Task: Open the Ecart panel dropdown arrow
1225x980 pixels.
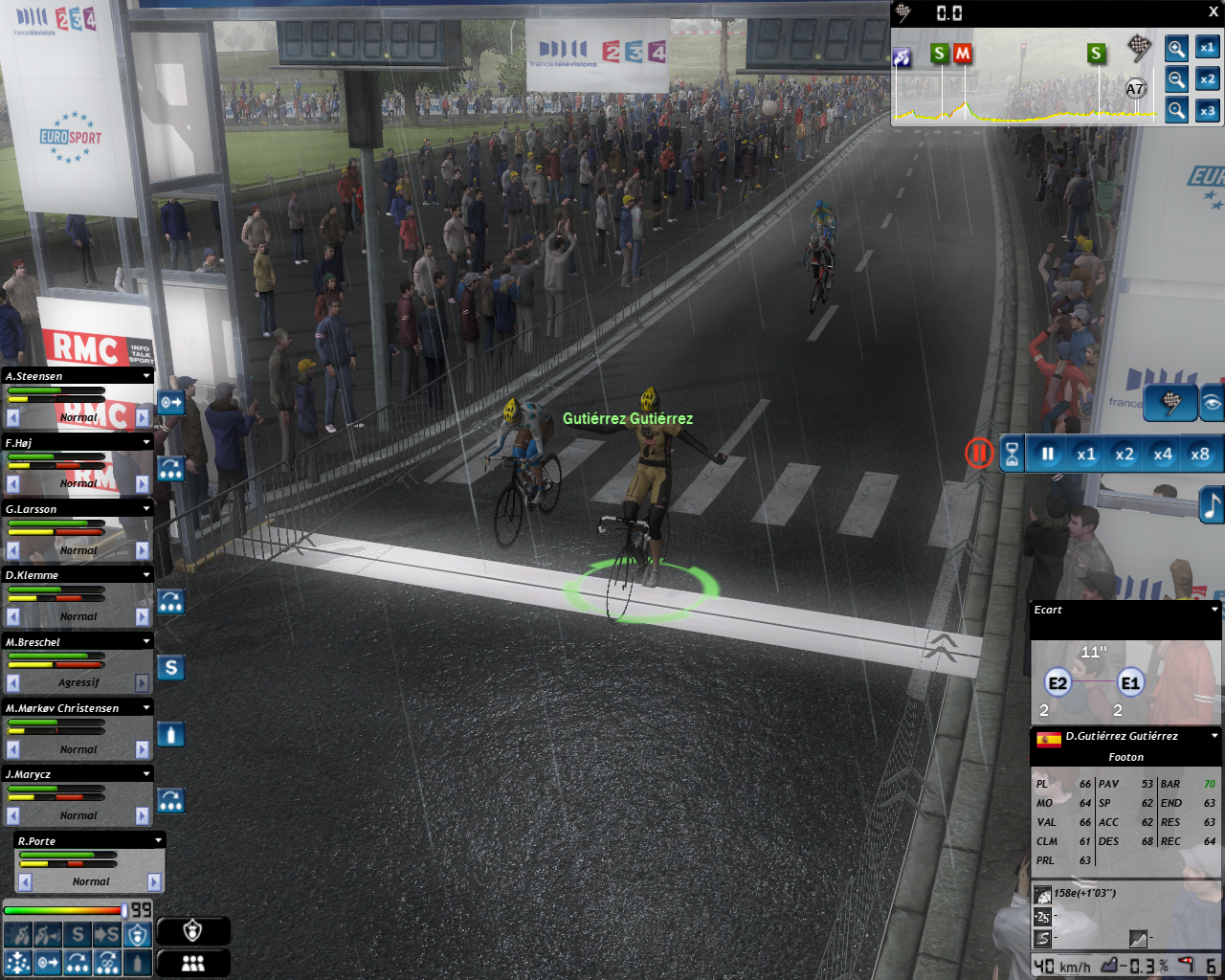Action: coord(1214,610)
